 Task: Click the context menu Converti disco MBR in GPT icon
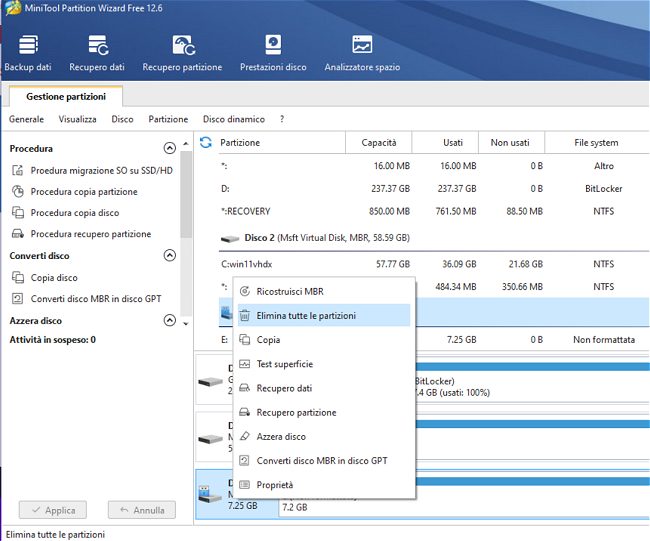[245, 461]
